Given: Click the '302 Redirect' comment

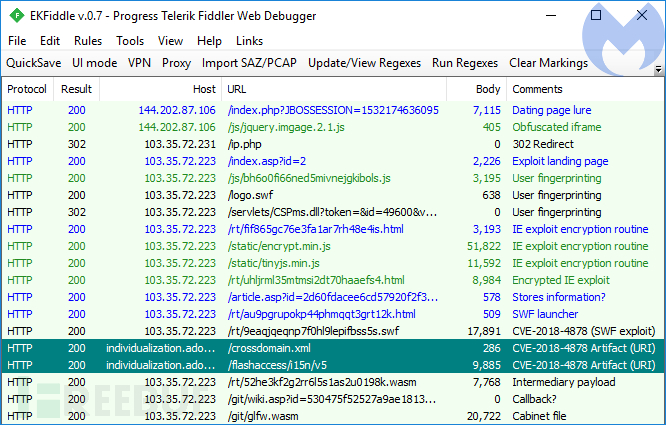Looking at the screenshot, I should [x=543, y=144].
